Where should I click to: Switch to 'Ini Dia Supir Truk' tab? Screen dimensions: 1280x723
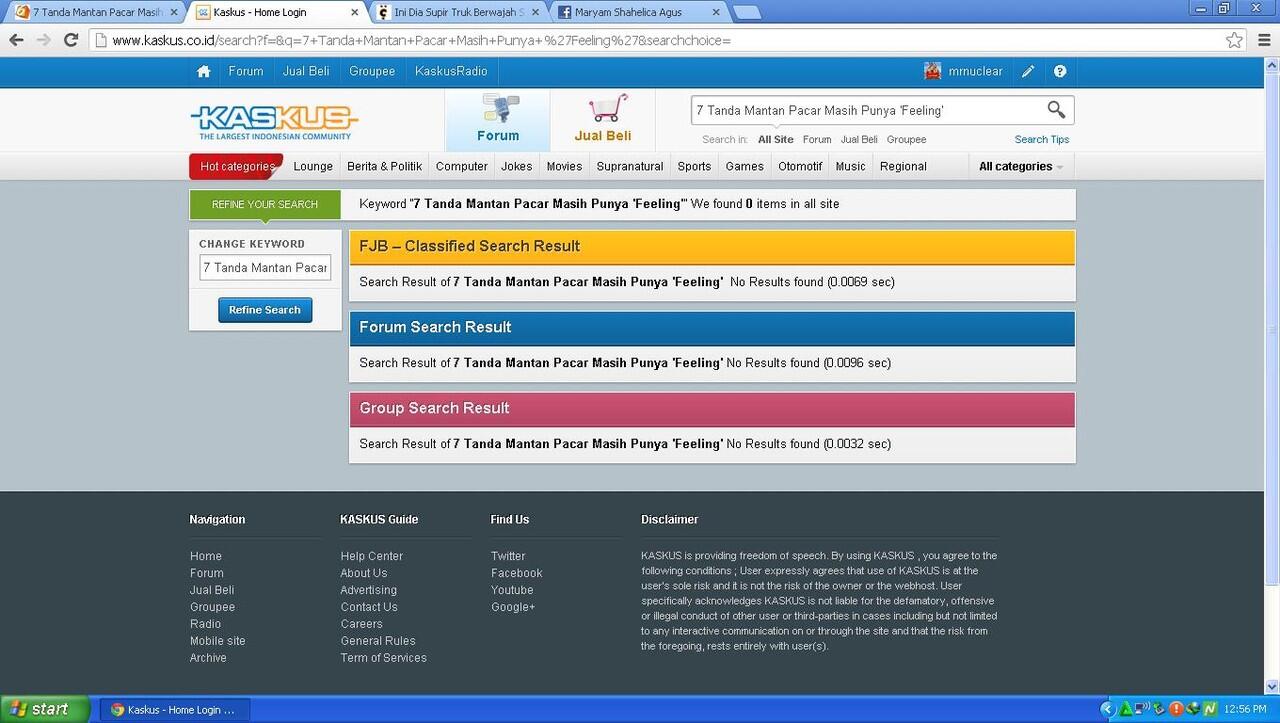coord(458,13)
